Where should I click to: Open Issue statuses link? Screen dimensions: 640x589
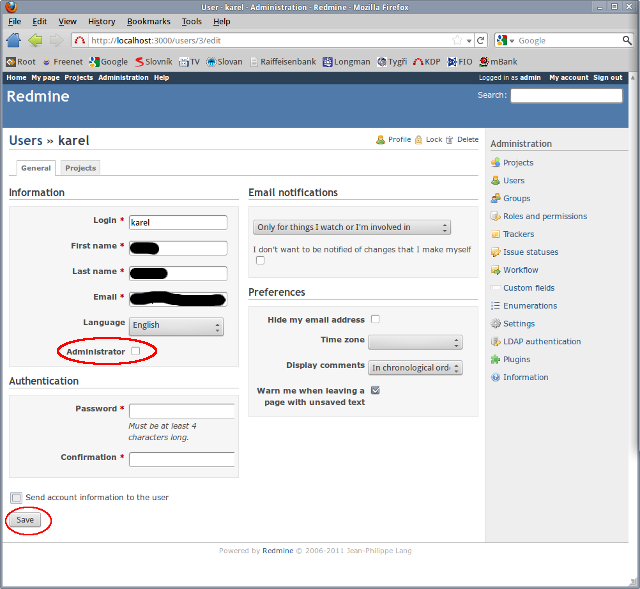[531, 252]
